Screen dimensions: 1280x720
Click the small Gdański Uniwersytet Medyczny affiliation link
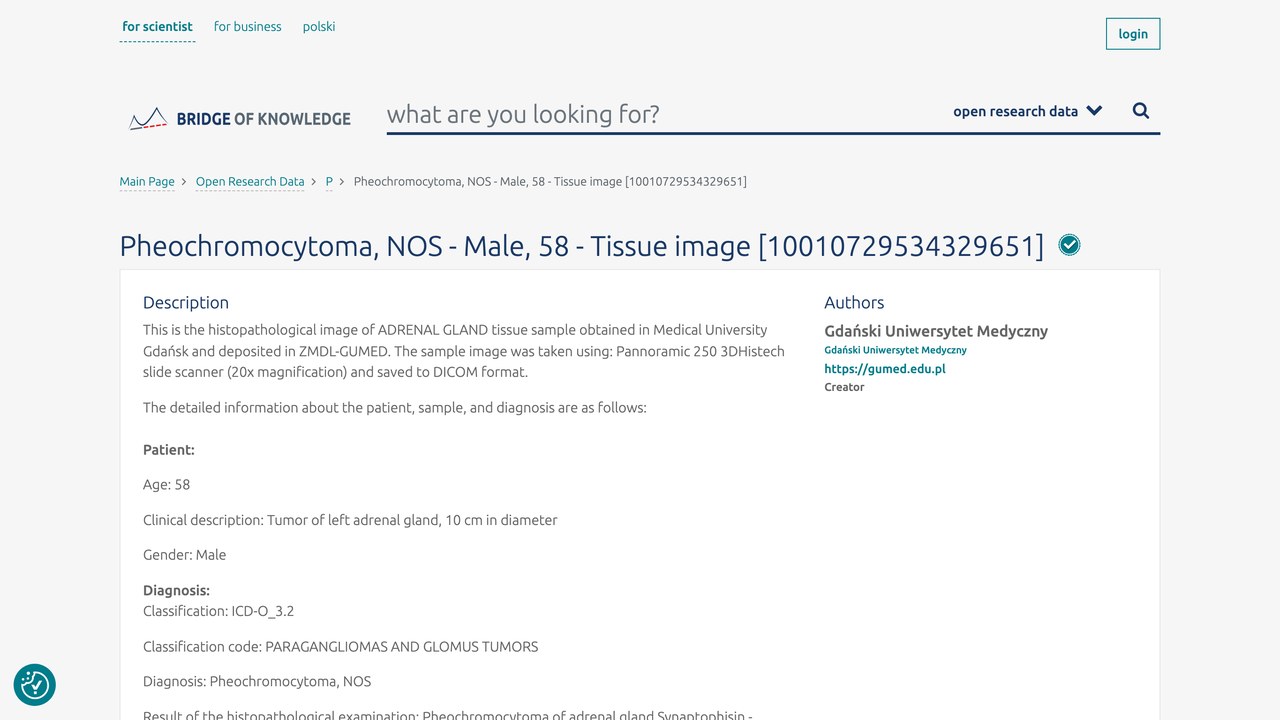[895, 350]
